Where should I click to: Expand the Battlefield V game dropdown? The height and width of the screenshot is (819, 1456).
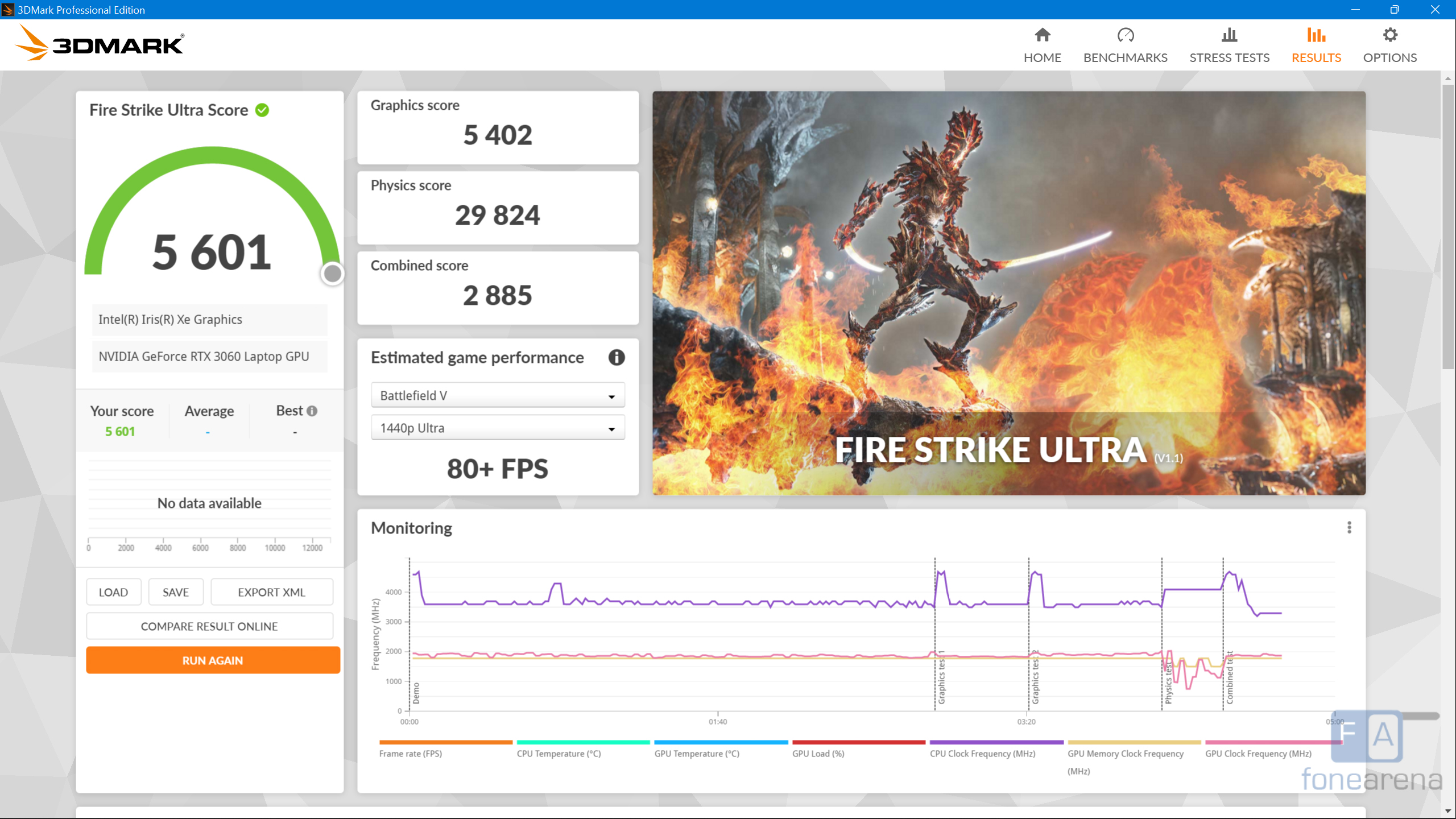498,396
